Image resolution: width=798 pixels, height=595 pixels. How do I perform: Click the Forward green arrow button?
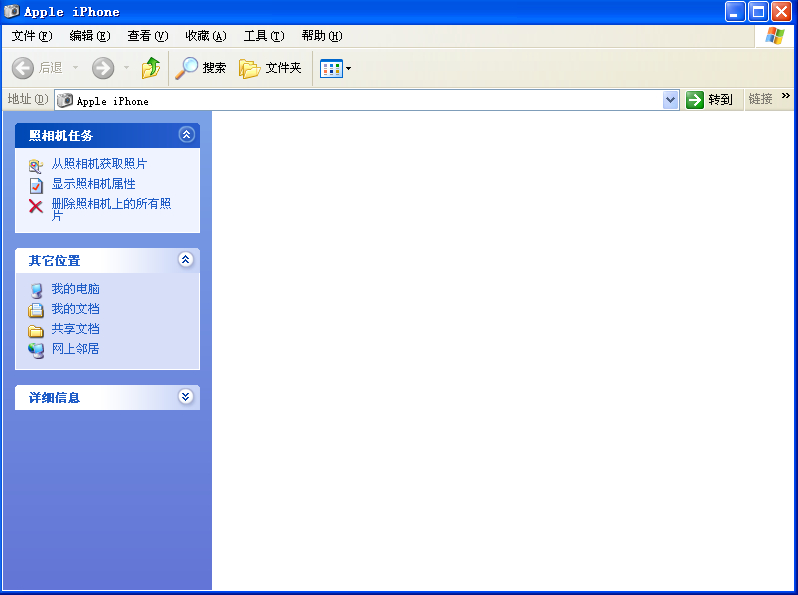pos(103,68)
